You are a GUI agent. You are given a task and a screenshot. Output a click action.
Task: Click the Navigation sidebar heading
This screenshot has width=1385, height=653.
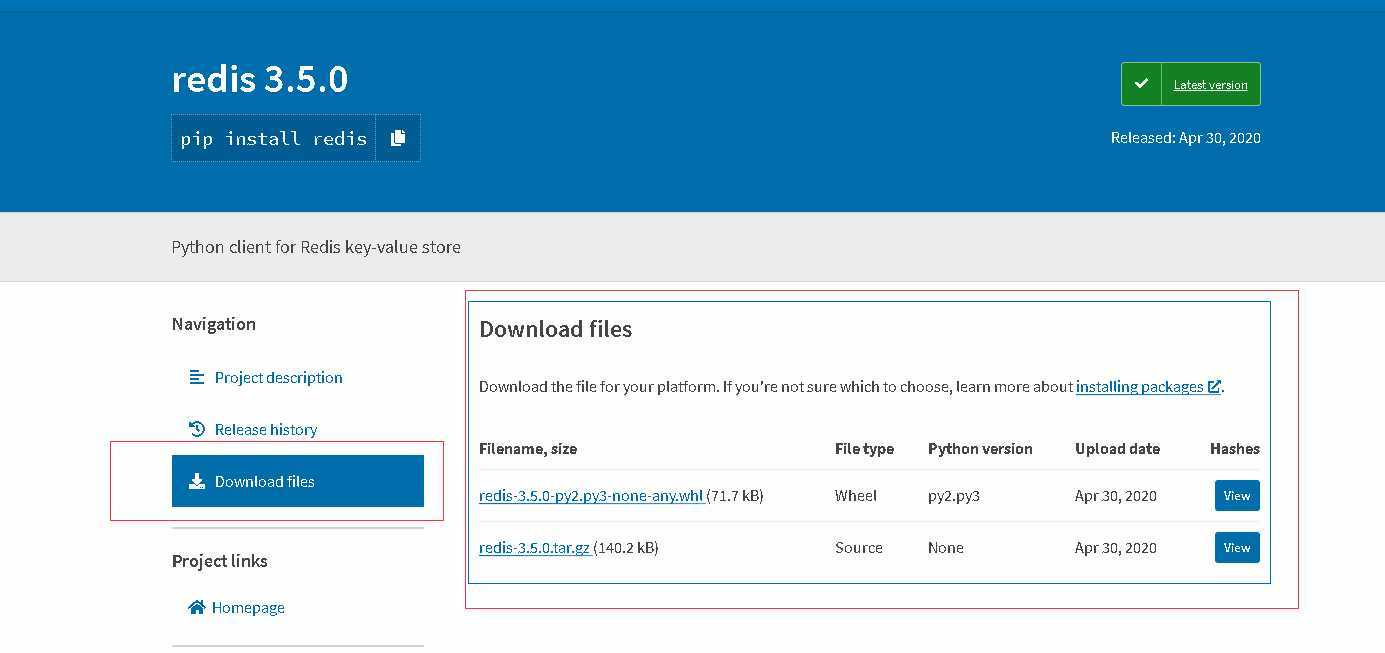pyautogui.click(x=214, y=323)
